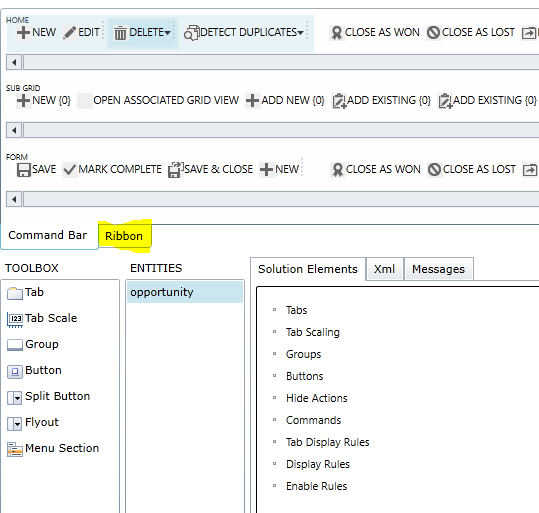Select the Split Button icon in Toolbox

(x=15, y=397)
